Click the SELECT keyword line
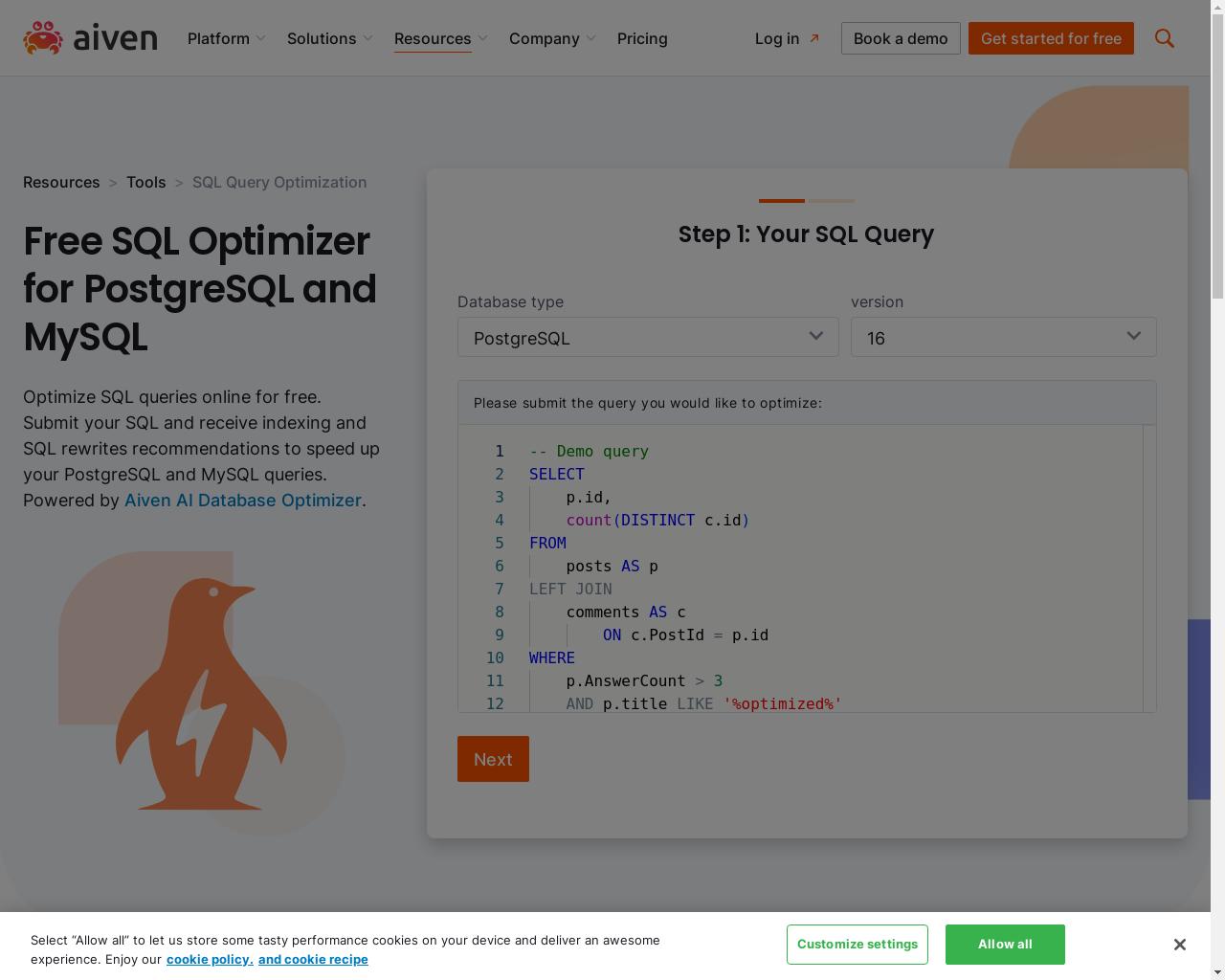 pyautogui.click(x=557, y=474)
